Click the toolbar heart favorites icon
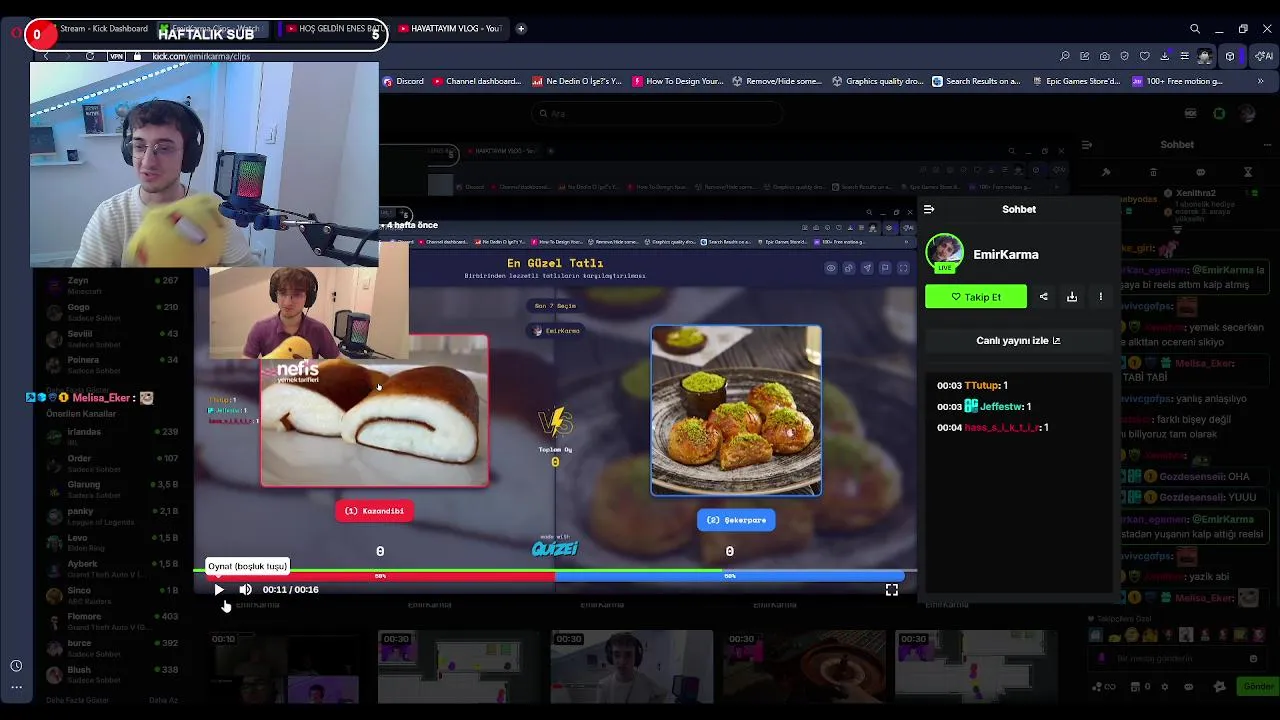Image resolution: width=1280 pixels, height=720 pixels. [1145, 56]
